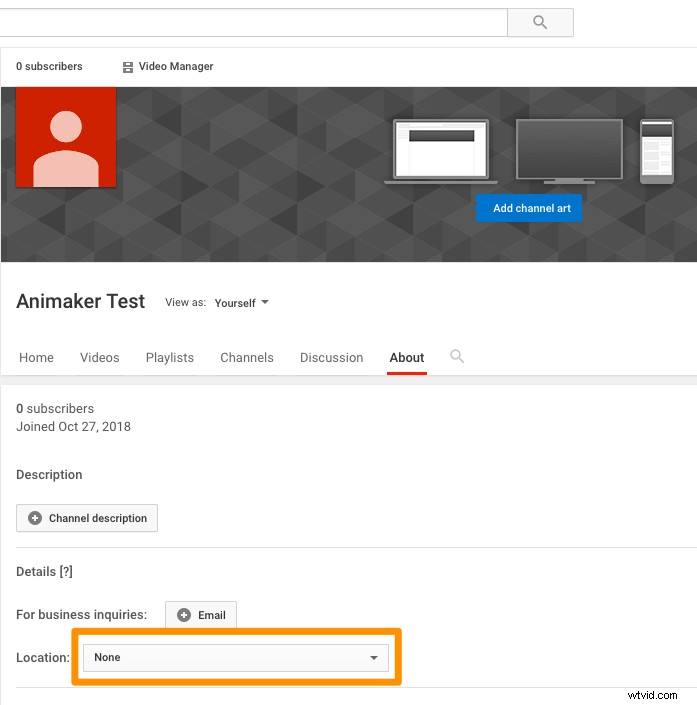
Task: Click the plus icon on Email button
Action: click(184, 615)
